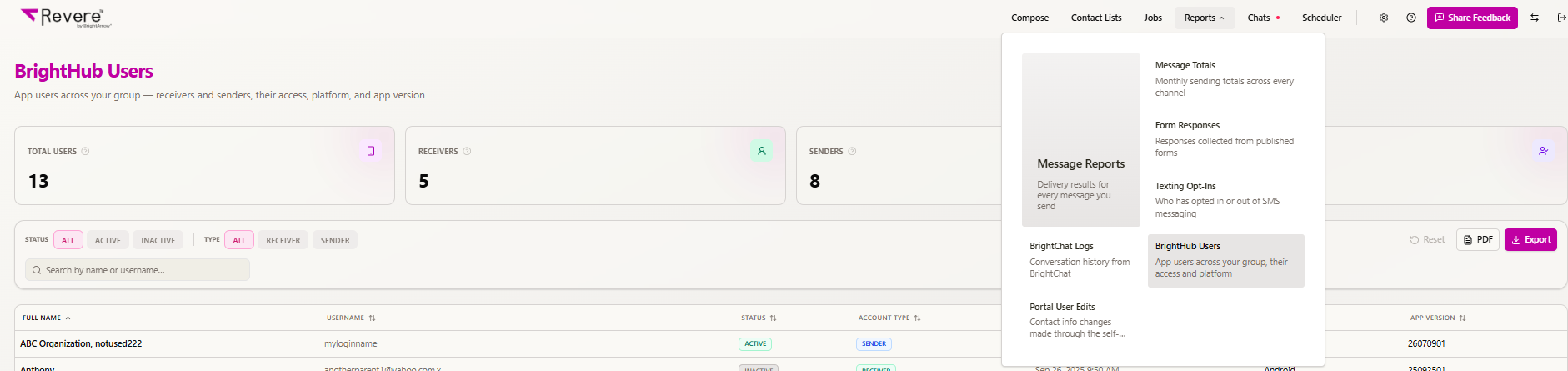Select Message Reports in the Reports menu
Screen dimensions: 1568x371
[1081, 140]
